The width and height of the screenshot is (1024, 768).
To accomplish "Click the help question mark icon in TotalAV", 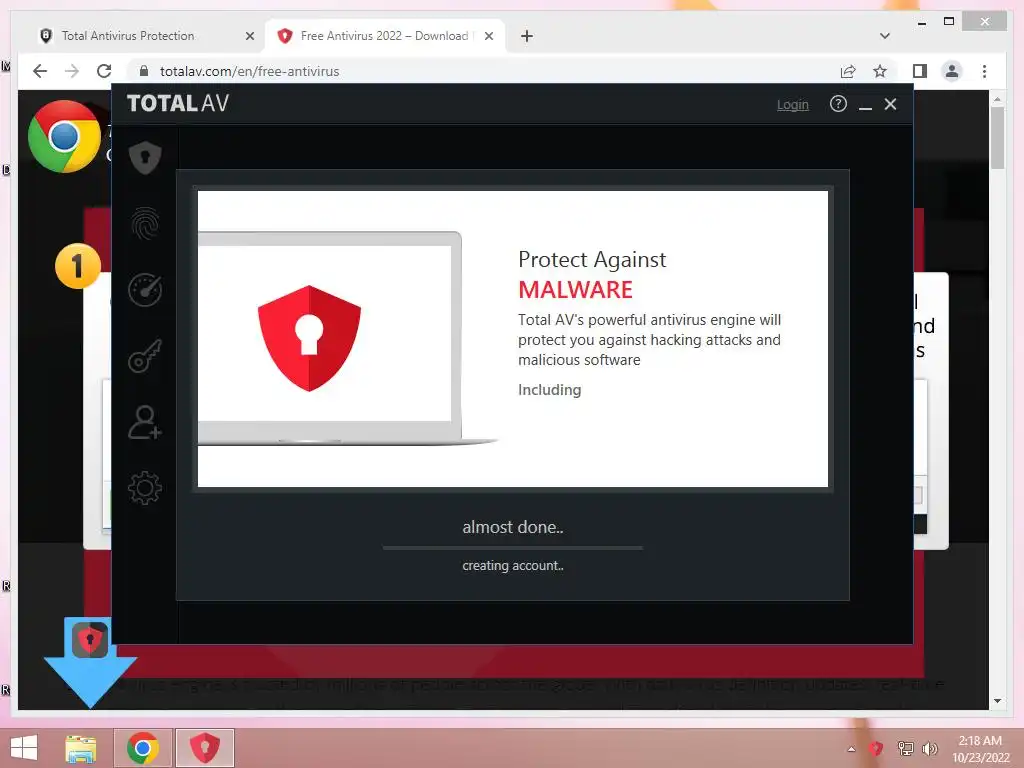I will [838, 104].
